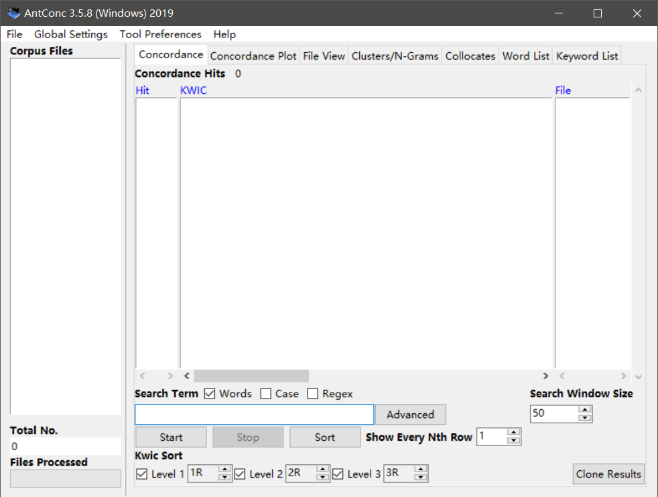This screenshot has width=658, height=497.
Task: Decrease Level 3 sort position
Action: click(420, 477)
